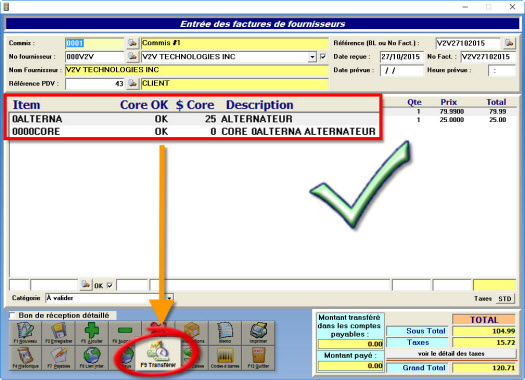Open the Memo notepad icon
The width and height of the screenshot is (525, 380).
click(x=225, y=333)
